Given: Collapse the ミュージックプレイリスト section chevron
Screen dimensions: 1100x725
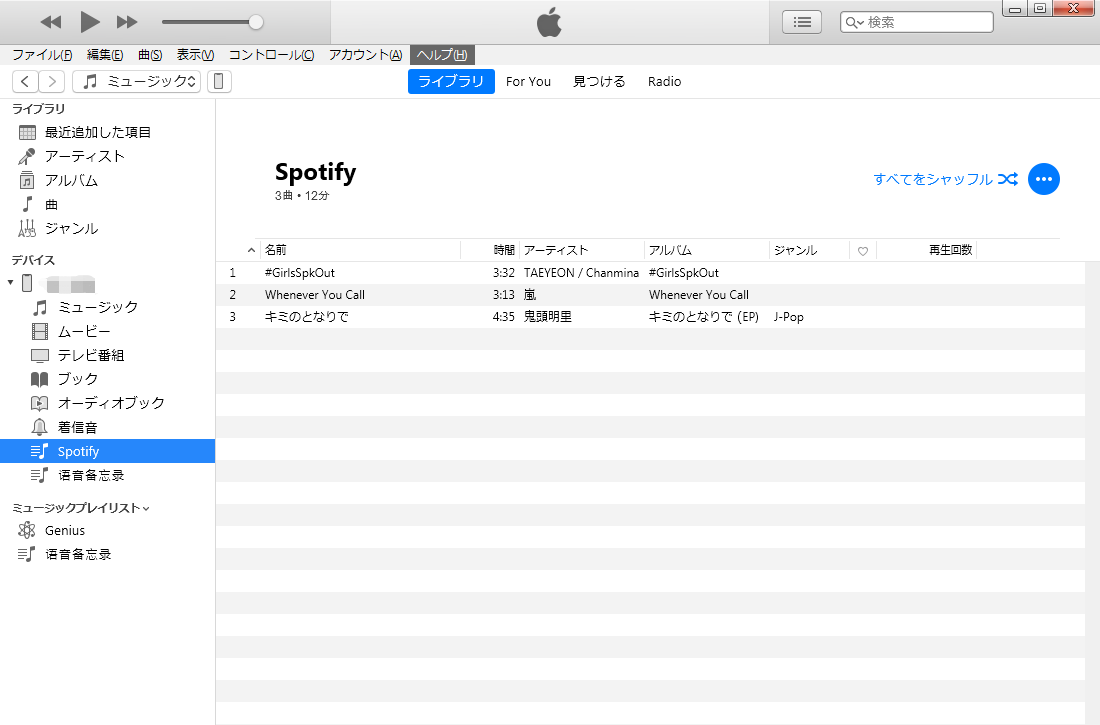Looking at the screenshot, I should [x=146, y=509].
